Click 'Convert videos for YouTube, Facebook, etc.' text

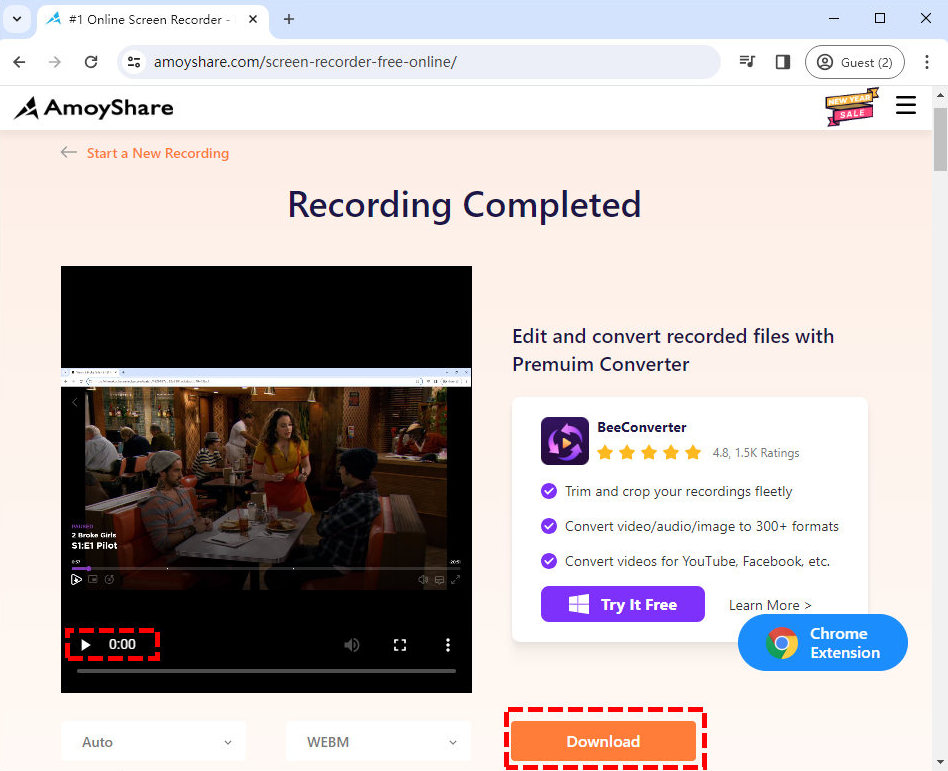click(697, 561)
